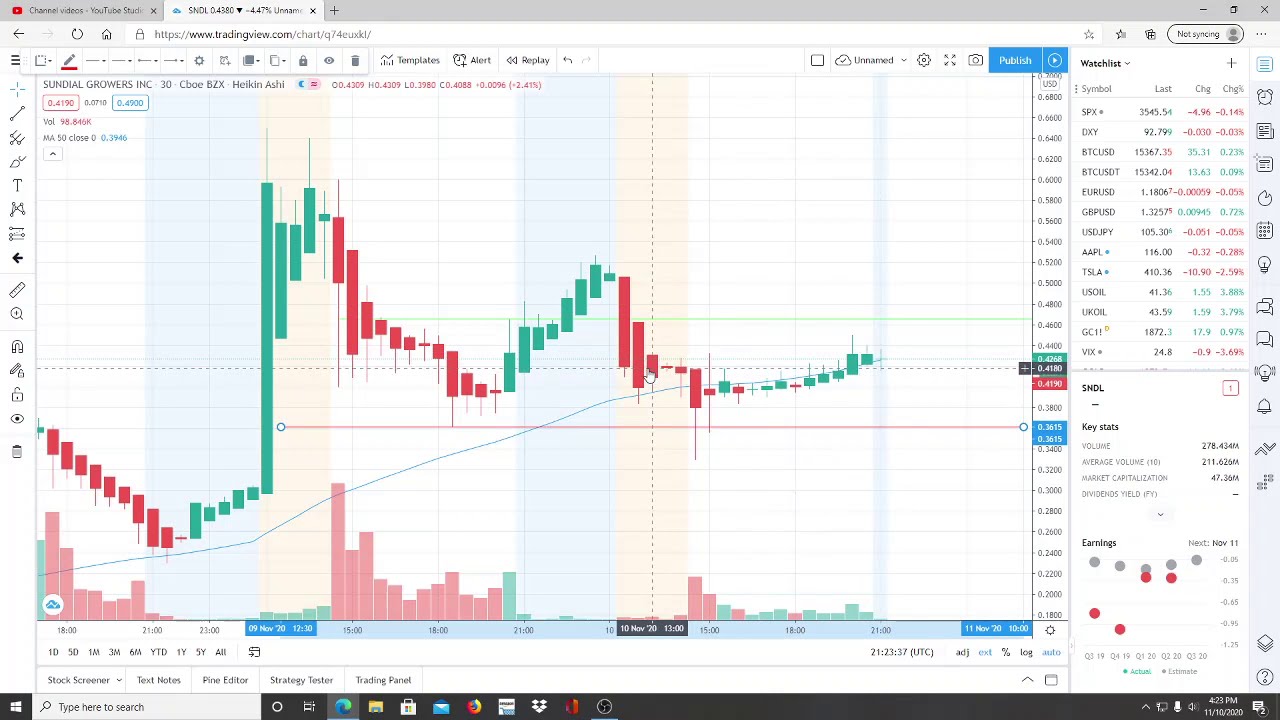Undo the last chart action
The width and height of the screenshot is (1280, 720).
567,60
